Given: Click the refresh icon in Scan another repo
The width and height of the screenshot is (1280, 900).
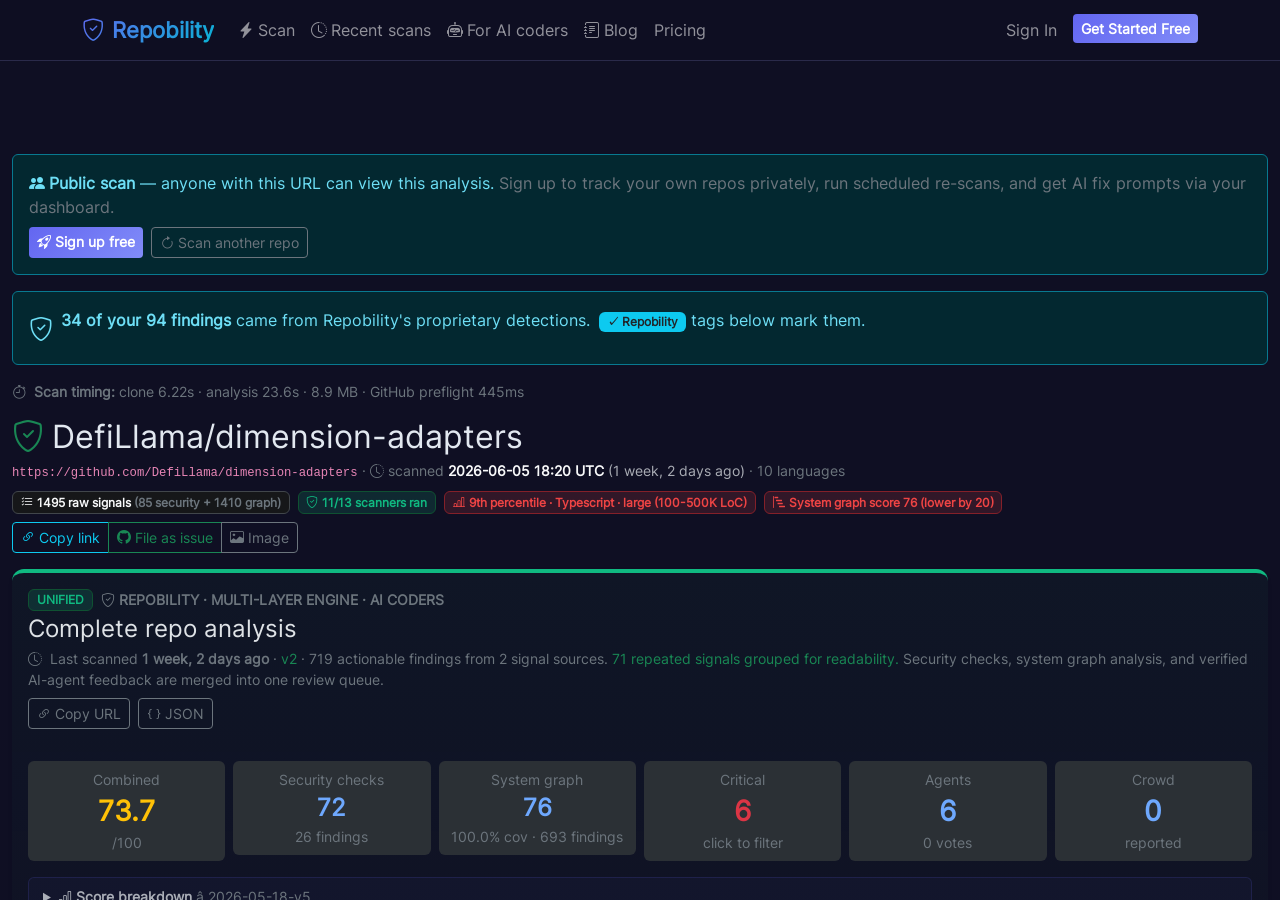Looking at the screenshot, I should click(x=167, y=243).
